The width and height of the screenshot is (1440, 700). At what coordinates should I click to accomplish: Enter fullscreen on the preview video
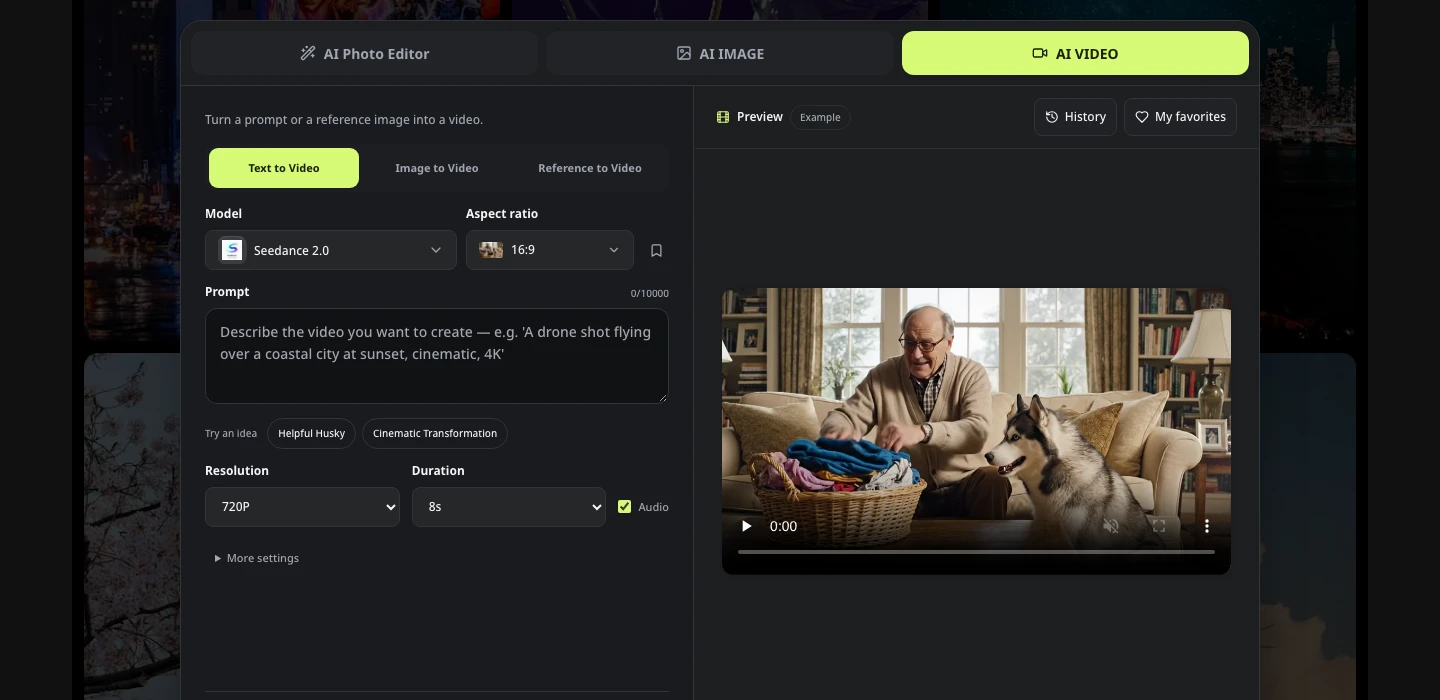1159,526
